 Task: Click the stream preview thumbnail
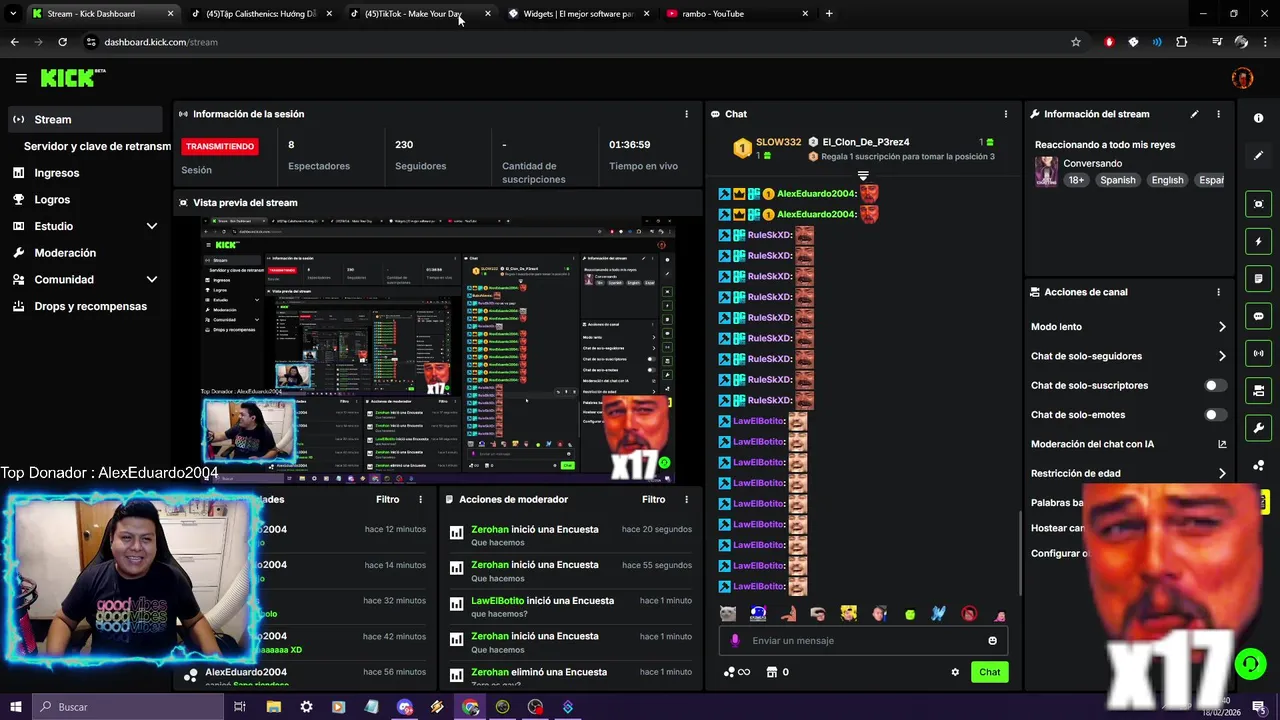437,350
